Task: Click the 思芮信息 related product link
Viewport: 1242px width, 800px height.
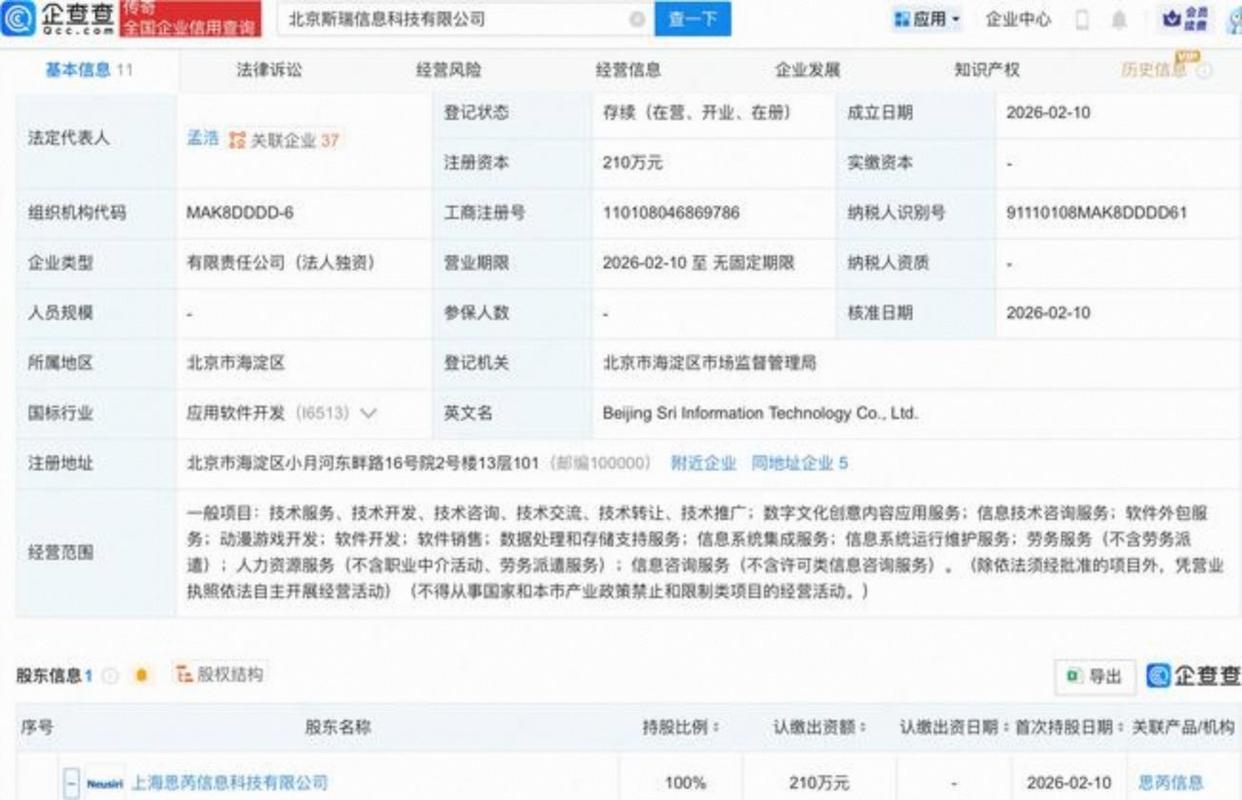Action: pos(1171,783)
